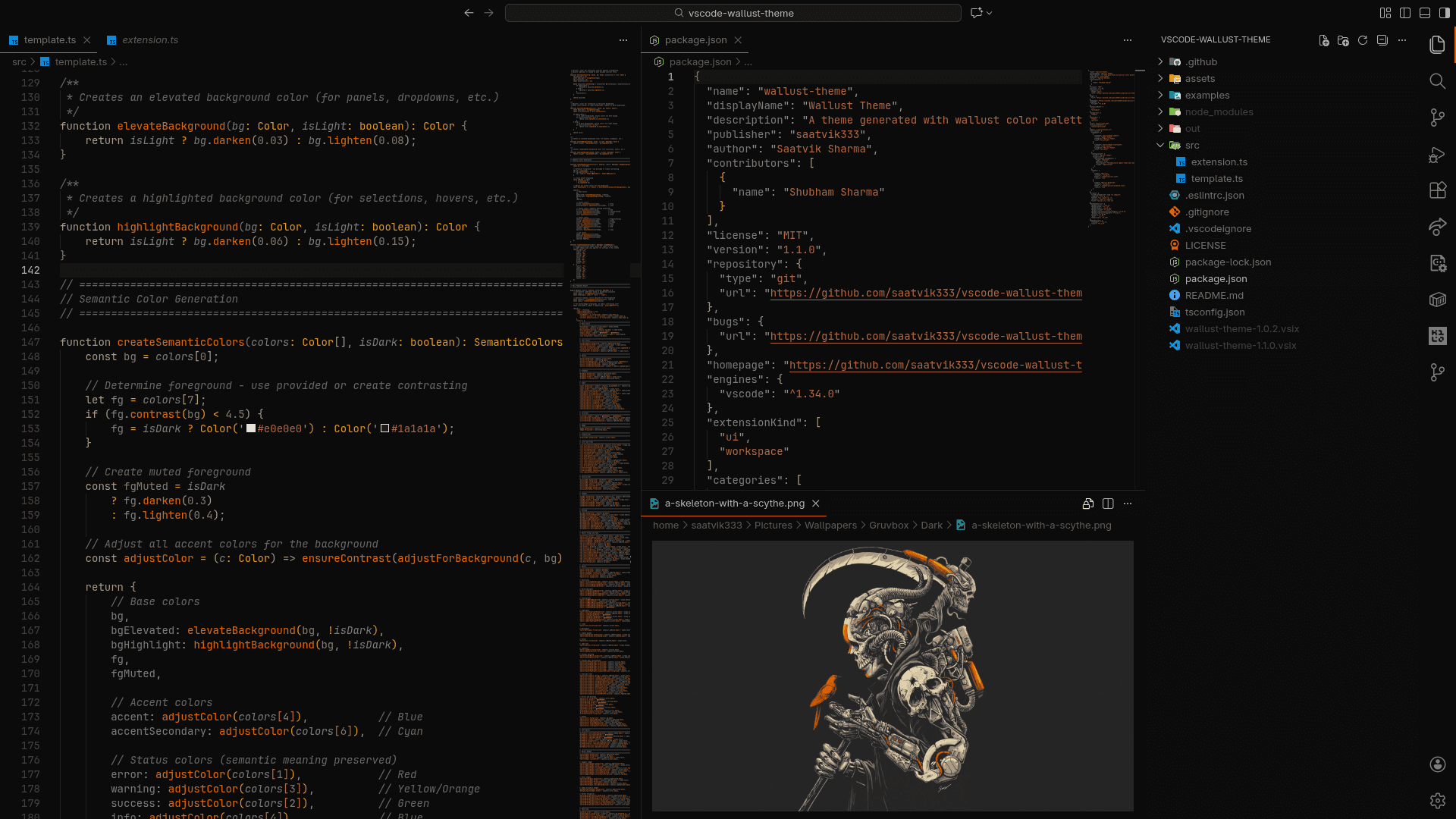Create a new folder via Explorer toolbar icon
This screenshot has height=819, width=1456.
[1344, 41]
